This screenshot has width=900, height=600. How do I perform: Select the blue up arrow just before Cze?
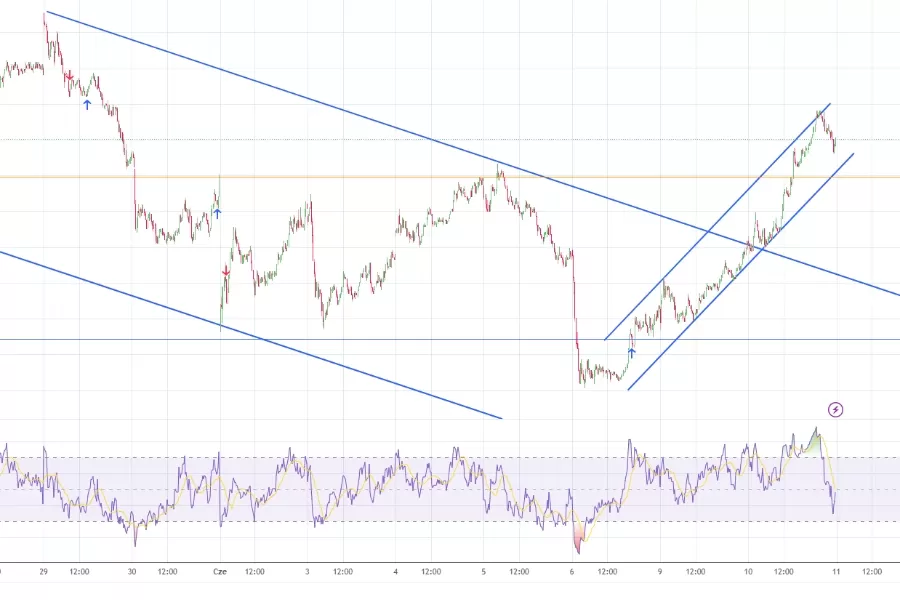[217, 214]
